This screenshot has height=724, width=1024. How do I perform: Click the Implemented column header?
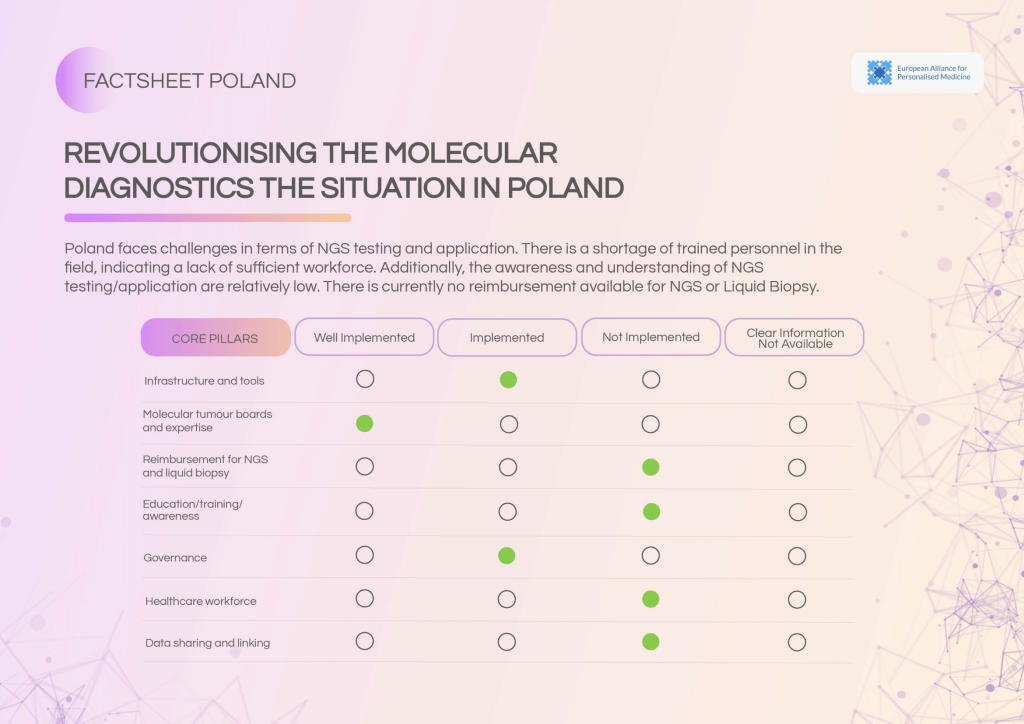pos(507,337)
